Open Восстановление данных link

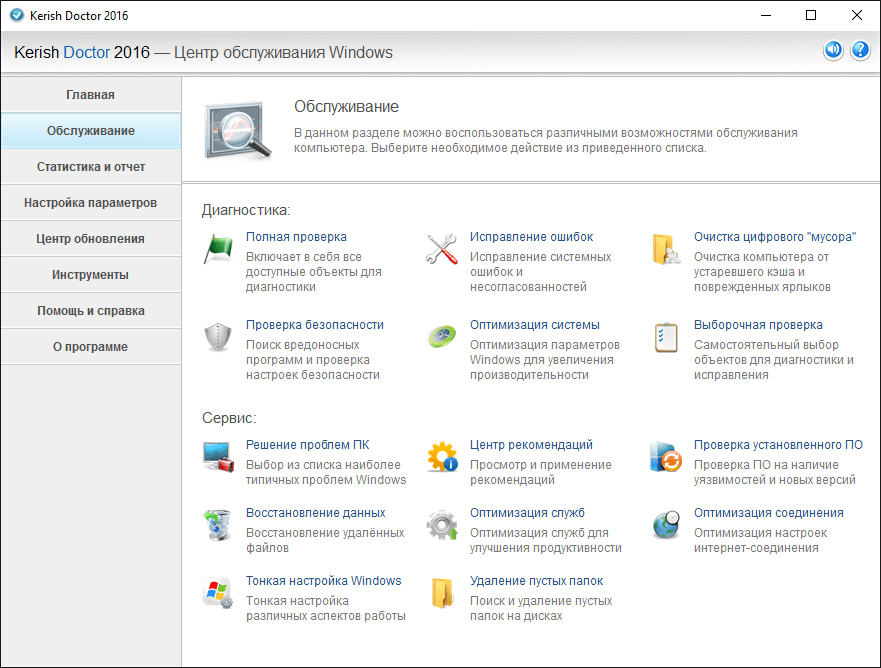(315, 512)
